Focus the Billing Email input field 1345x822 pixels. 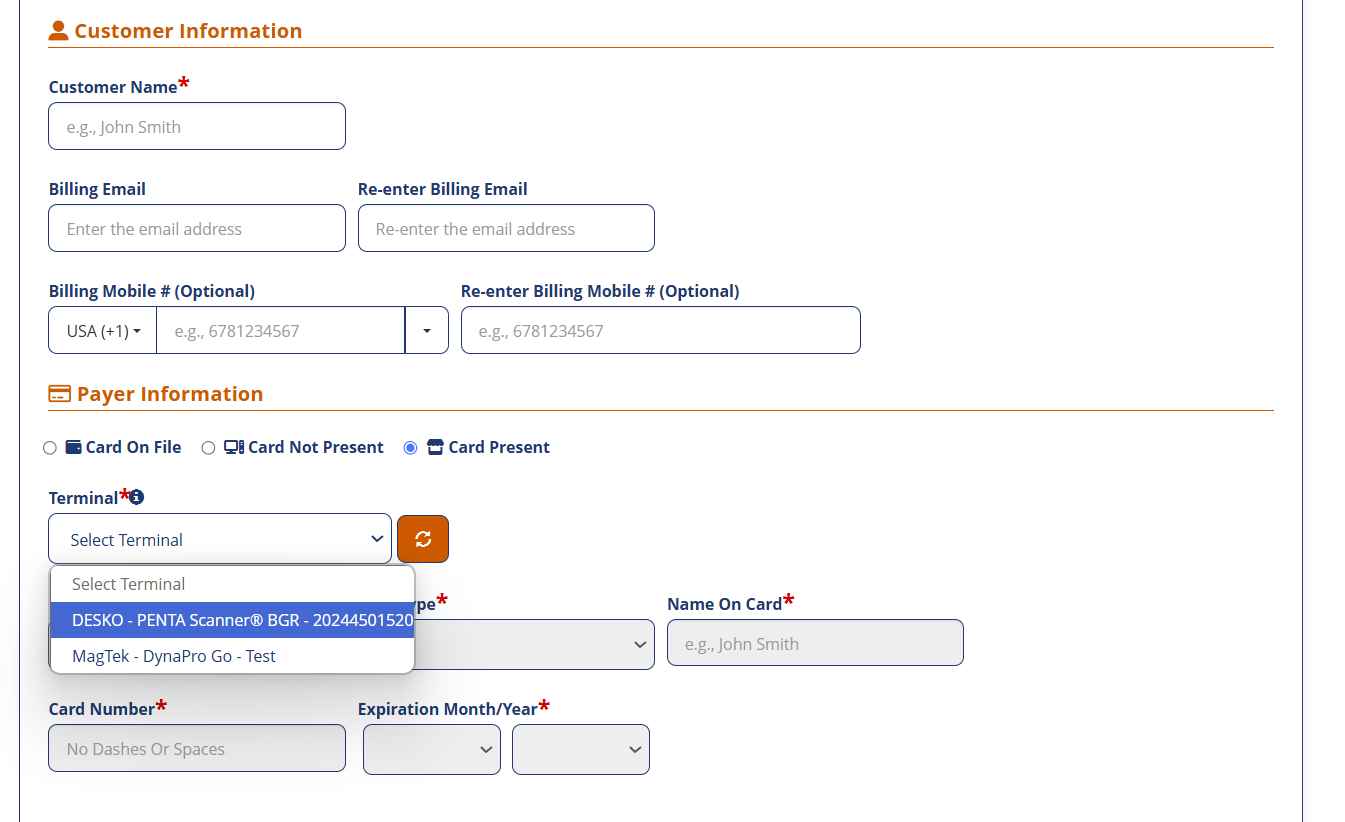(x=197, y=229)
